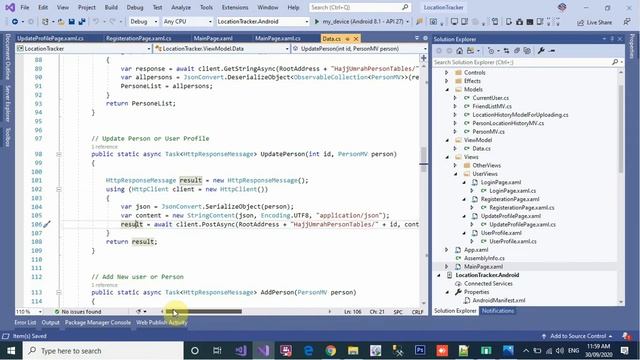Open the LocationTracker project navigation dropdown
The image size is (640, 360).
pyautogui.click(x=84, y=49)
